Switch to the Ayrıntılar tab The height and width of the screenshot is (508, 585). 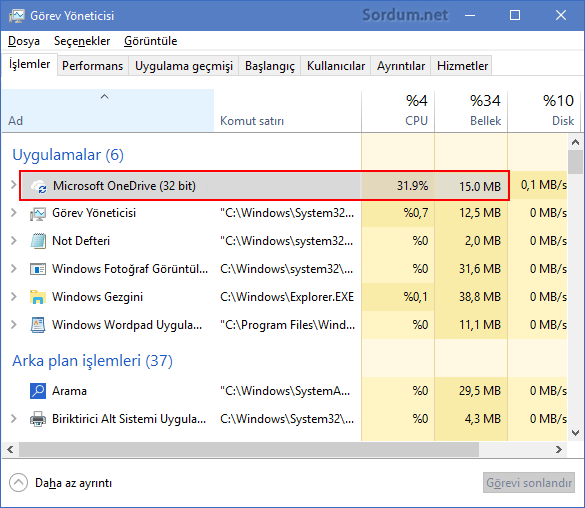point(401,66)
